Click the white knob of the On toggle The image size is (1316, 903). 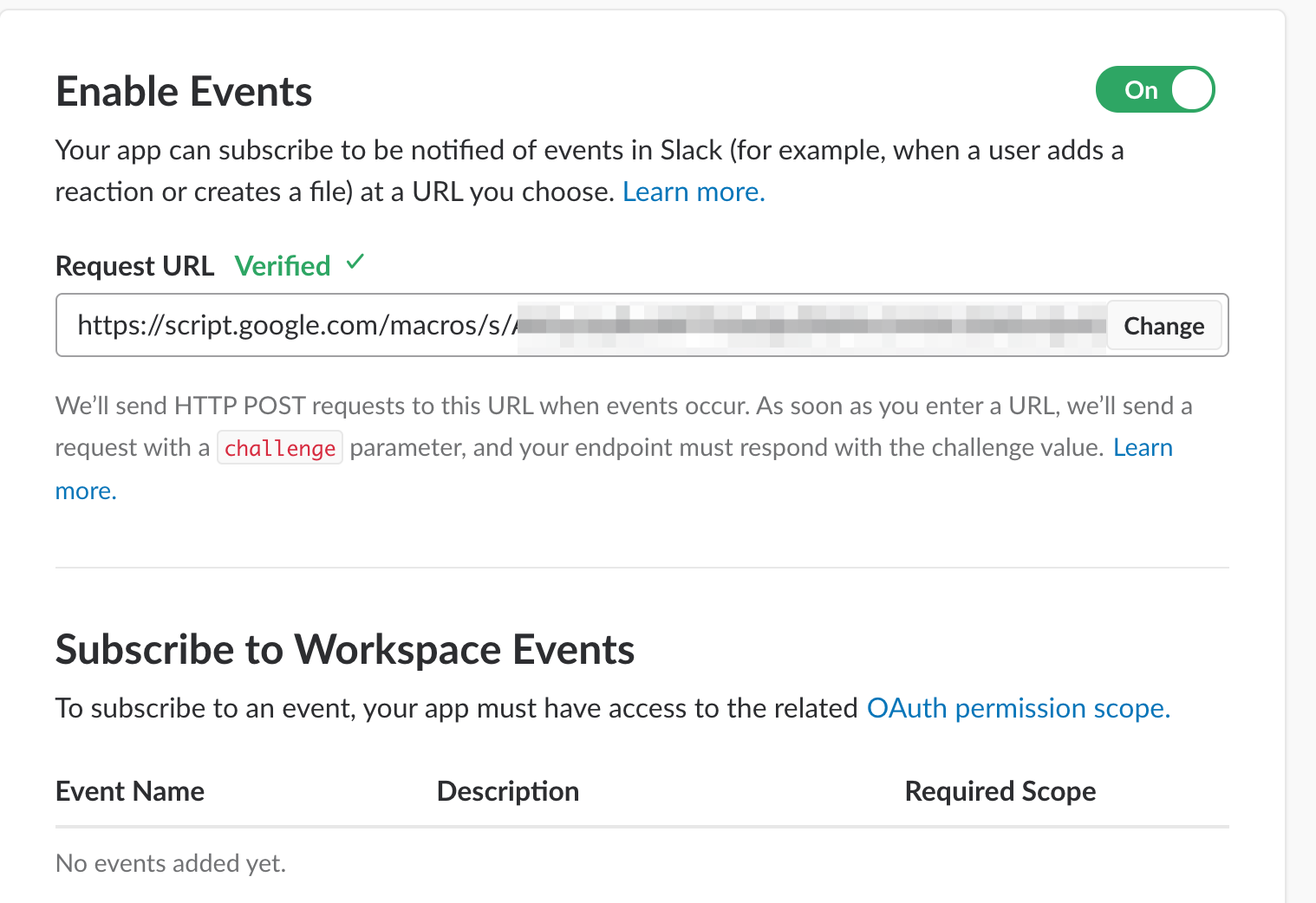point(1191,90)
